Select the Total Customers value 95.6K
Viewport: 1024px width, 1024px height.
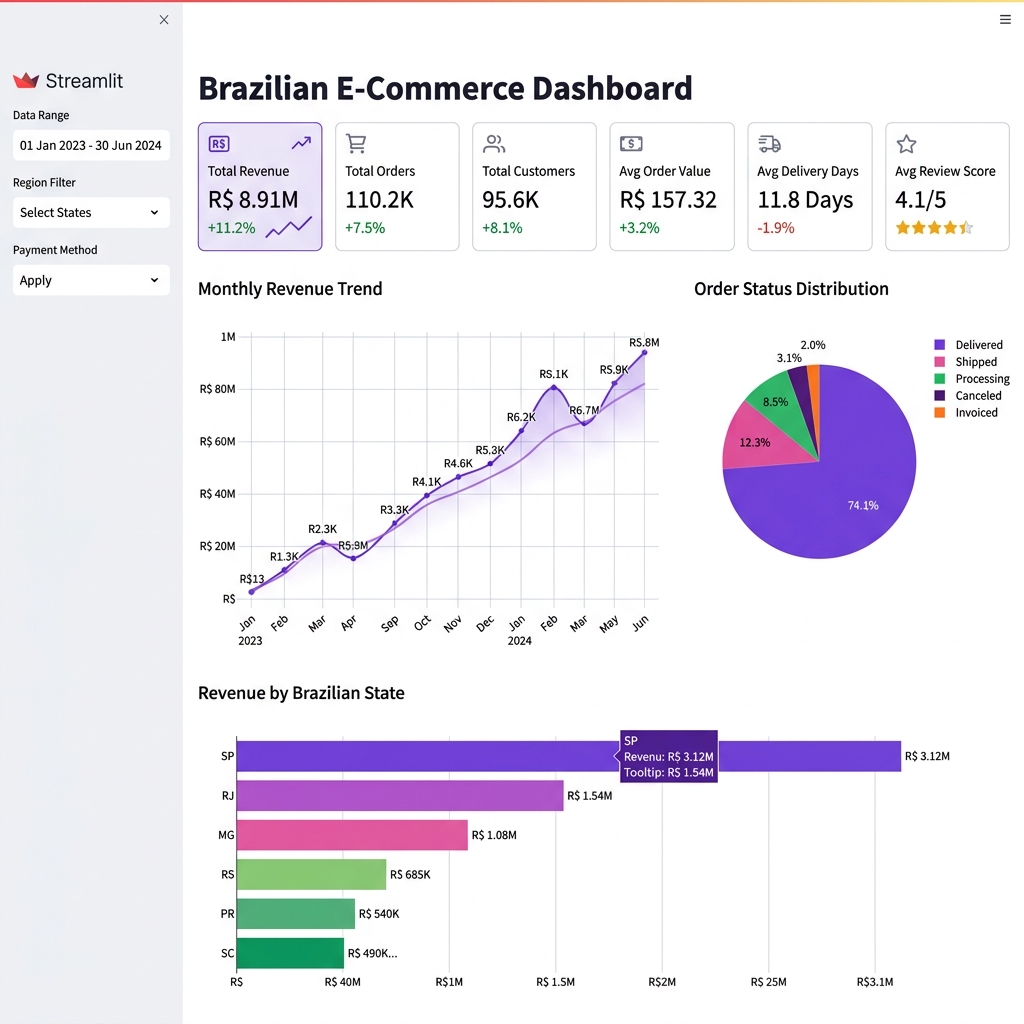coord(511,200)
